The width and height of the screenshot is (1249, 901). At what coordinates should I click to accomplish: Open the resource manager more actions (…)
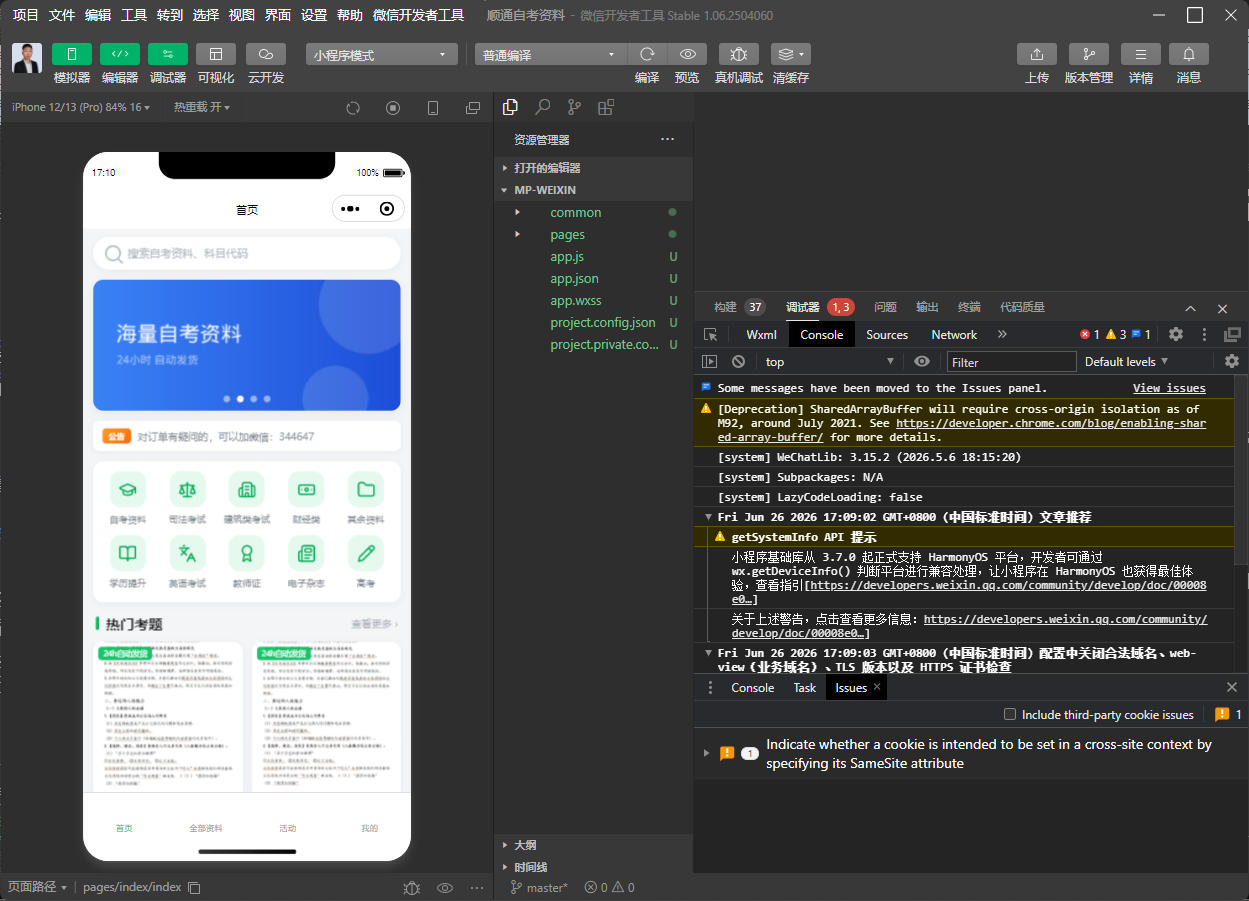[x=667, y=140]
